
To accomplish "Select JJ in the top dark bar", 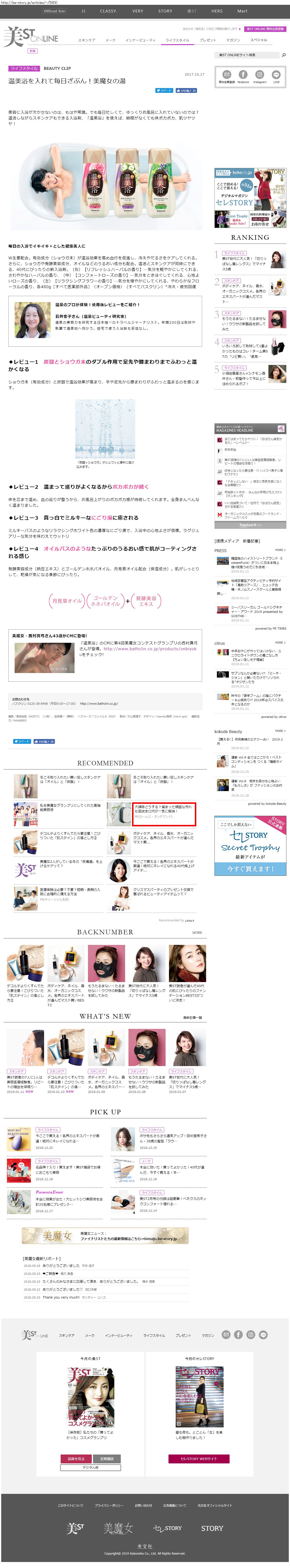I will click(x=83, y=11).
